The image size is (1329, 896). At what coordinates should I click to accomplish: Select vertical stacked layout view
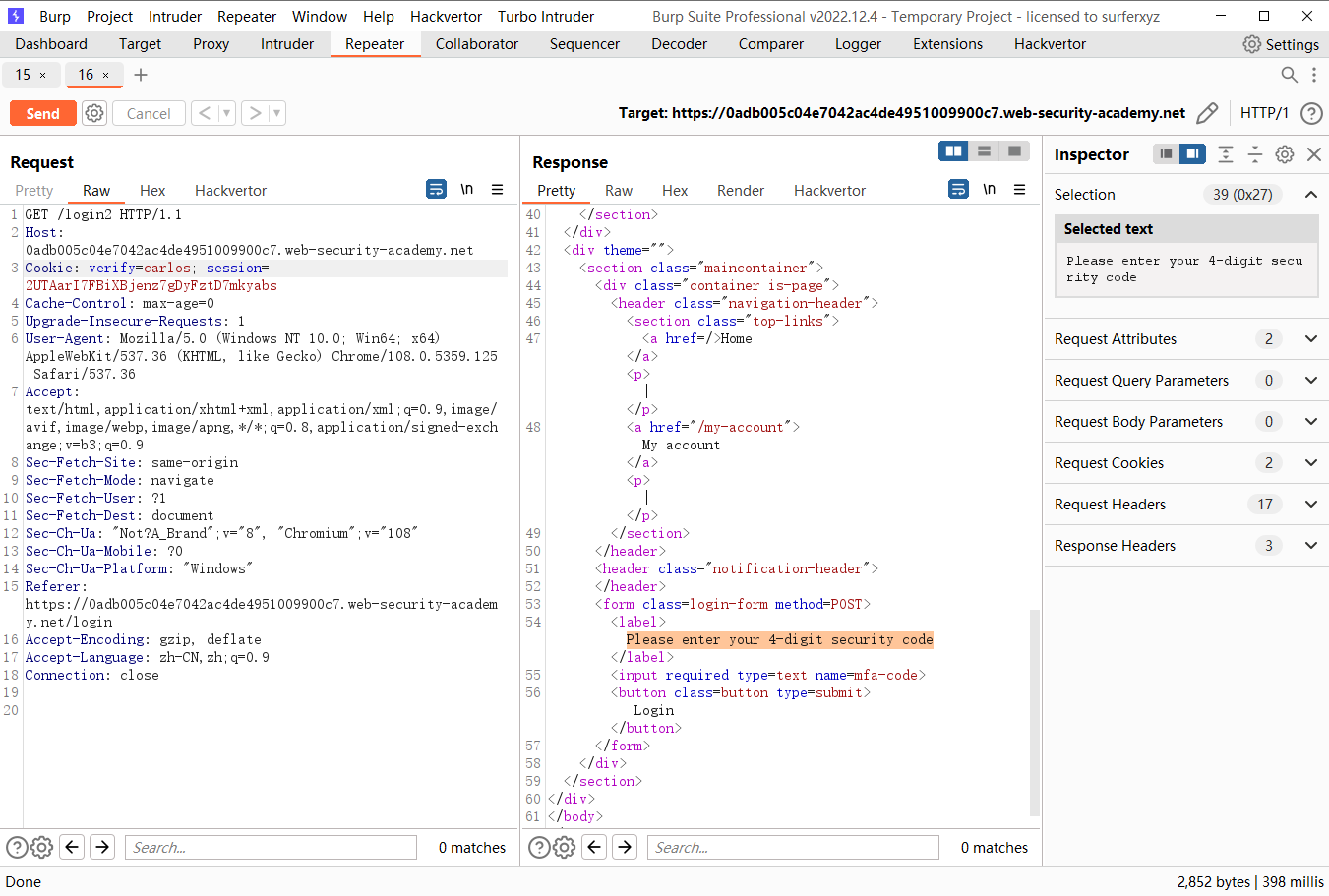pyautogui.click(x=984, y=151)
